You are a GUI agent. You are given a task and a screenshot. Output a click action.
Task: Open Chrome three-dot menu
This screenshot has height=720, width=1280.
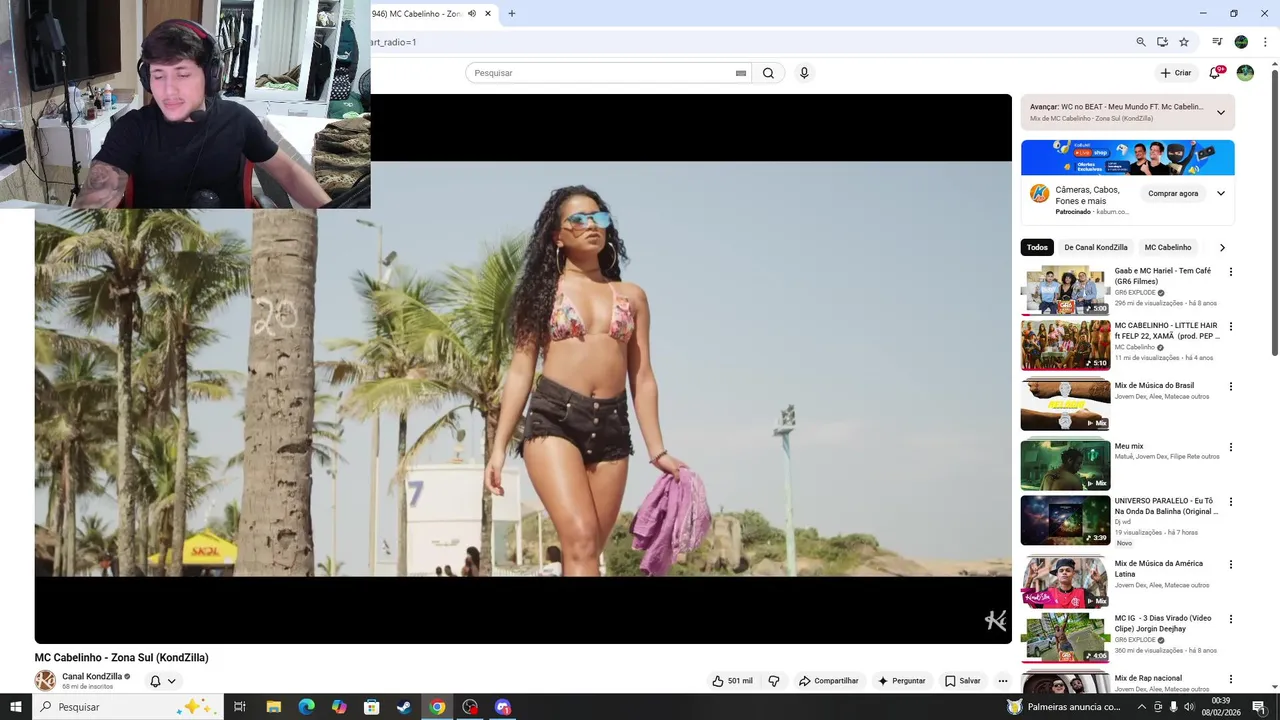(1265, 42)
